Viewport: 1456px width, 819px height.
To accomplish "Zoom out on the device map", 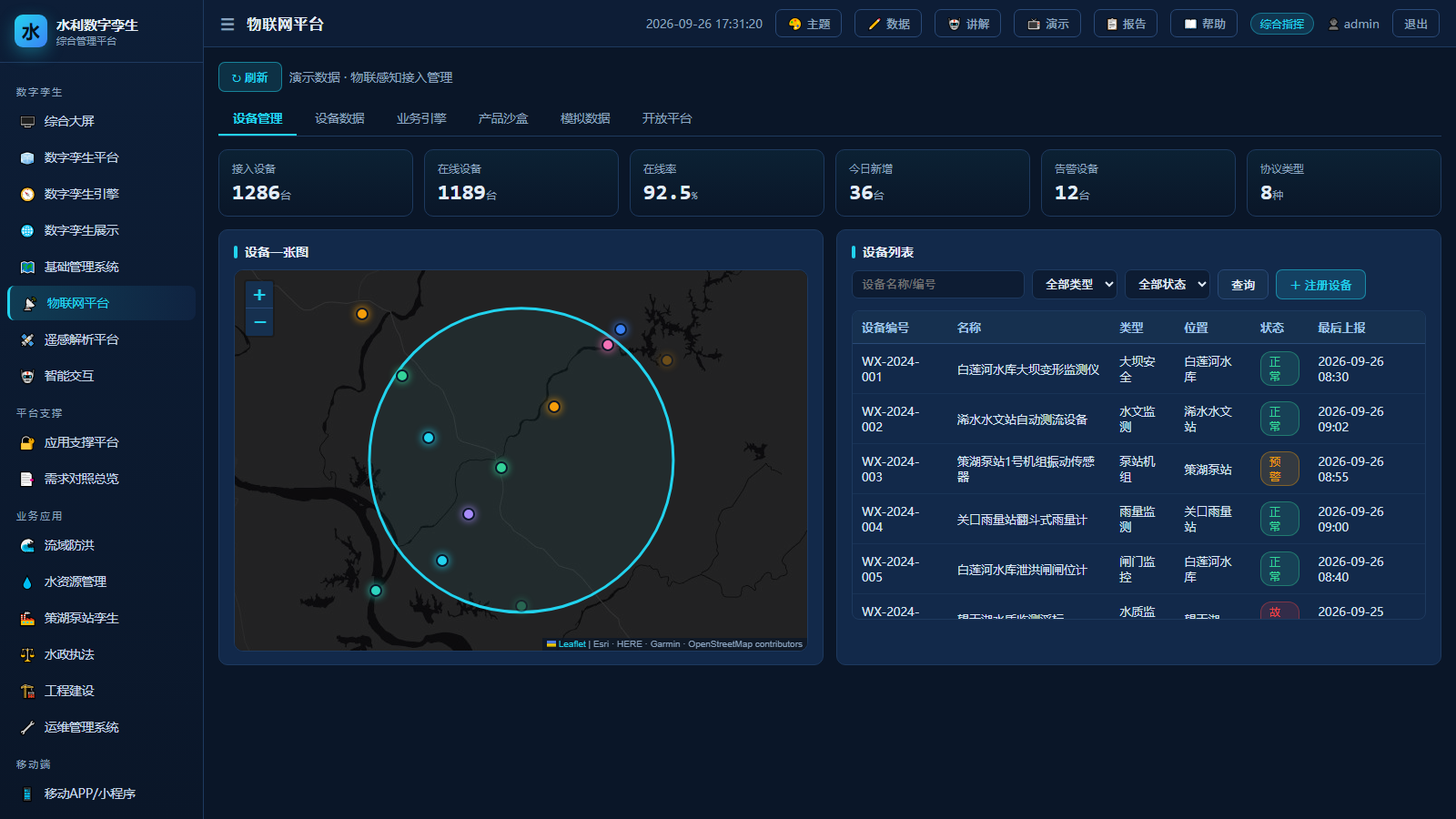I will coord(259,322).
